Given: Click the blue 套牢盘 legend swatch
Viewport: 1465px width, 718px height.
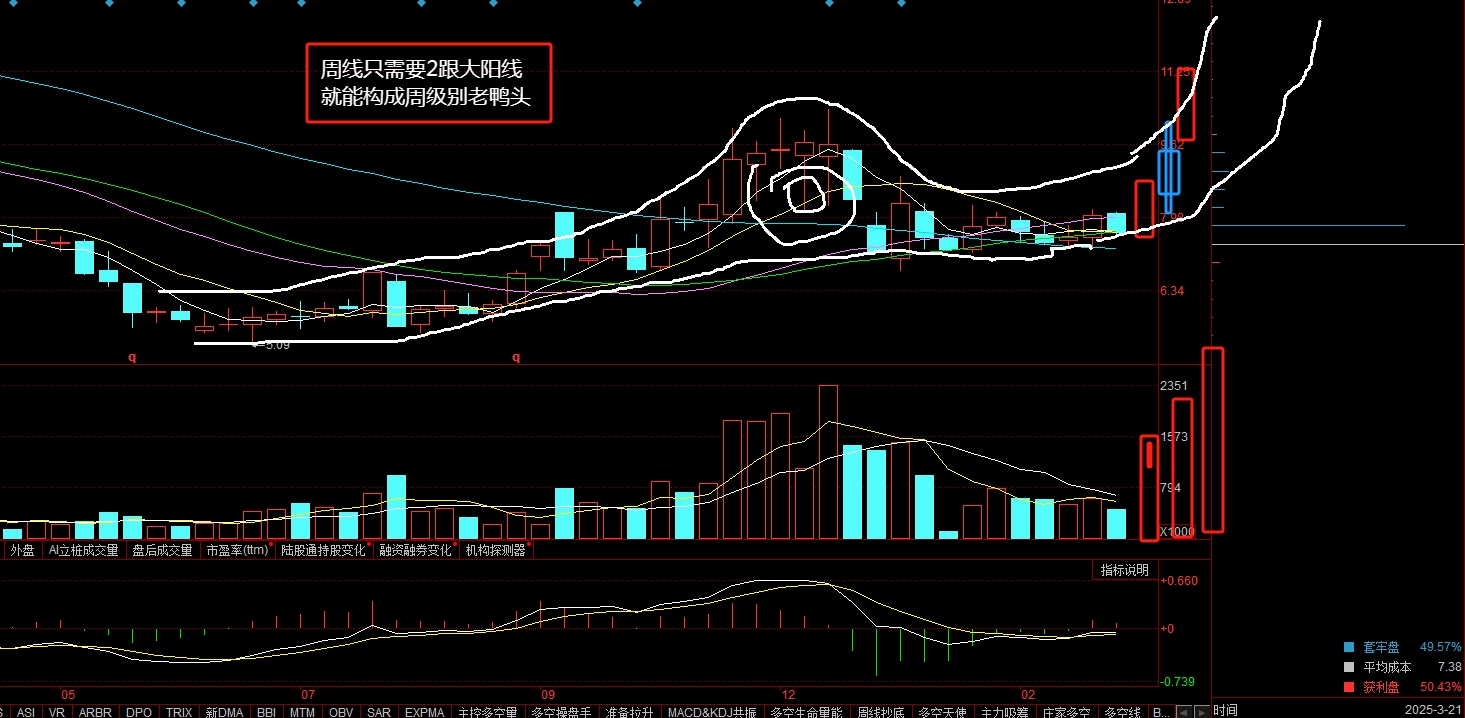Looking at the screenshot, I should 1348,647.
